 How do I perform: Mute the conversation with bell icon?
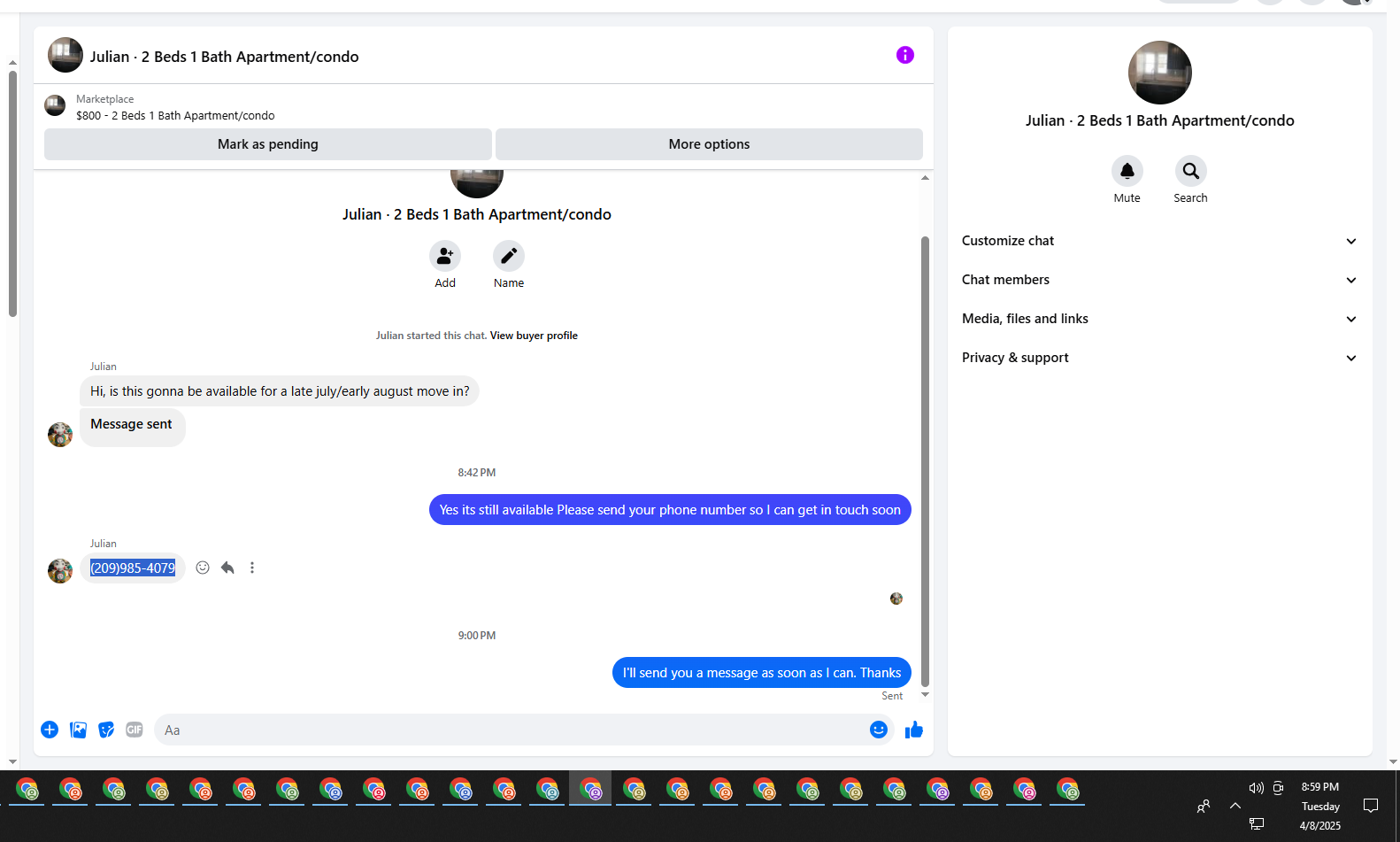[1127, 171]
